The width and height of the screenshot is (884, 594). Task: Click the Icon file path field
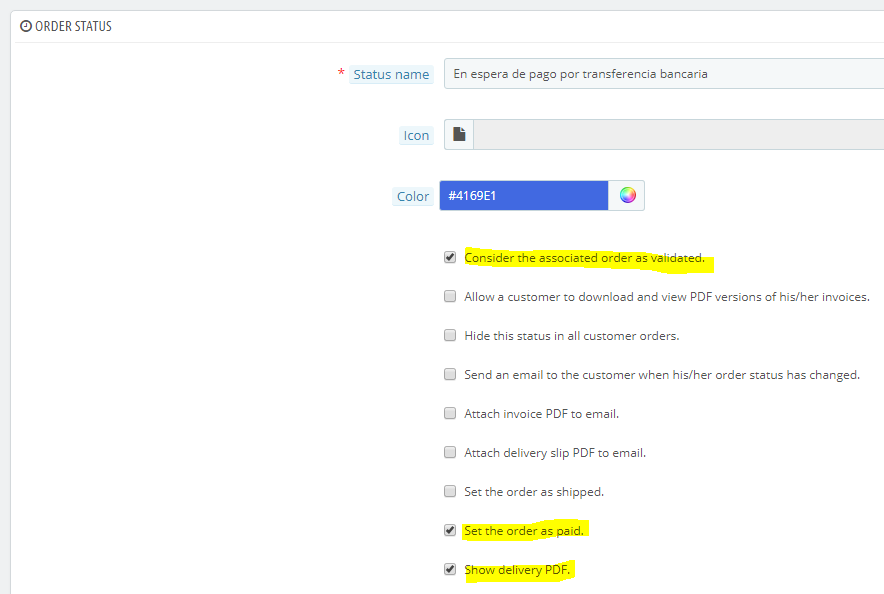pos(678,134)
